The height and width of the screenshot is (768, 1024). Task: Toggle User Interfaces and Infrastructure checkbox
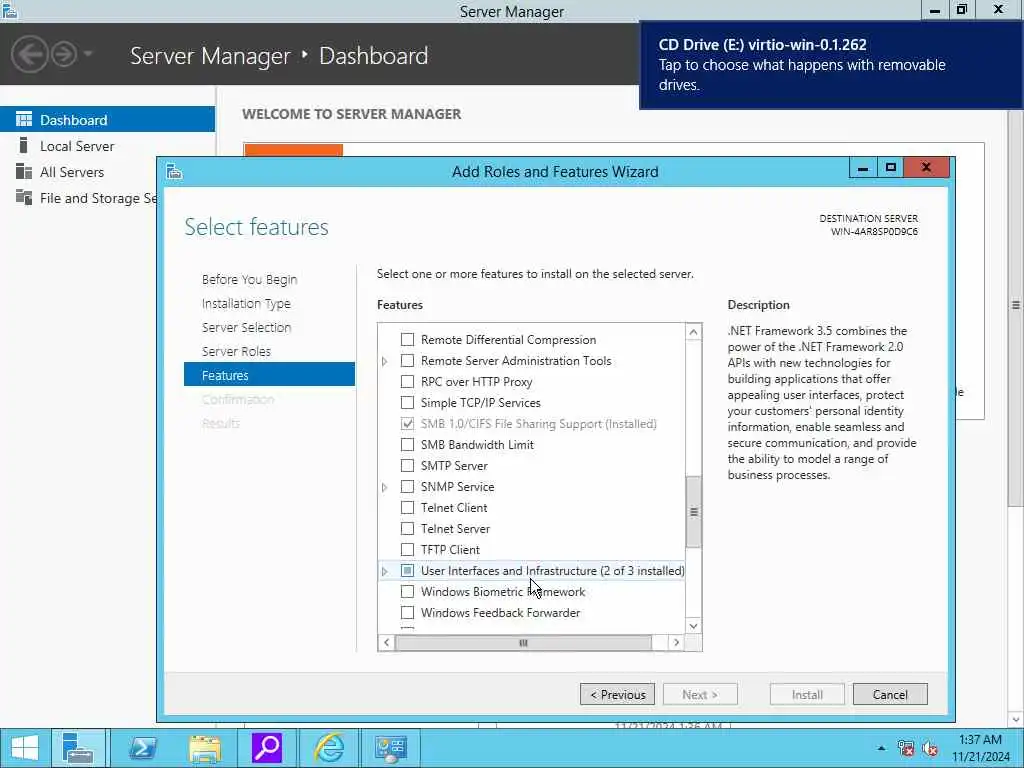pyautogui.click(x=407, y=571)
